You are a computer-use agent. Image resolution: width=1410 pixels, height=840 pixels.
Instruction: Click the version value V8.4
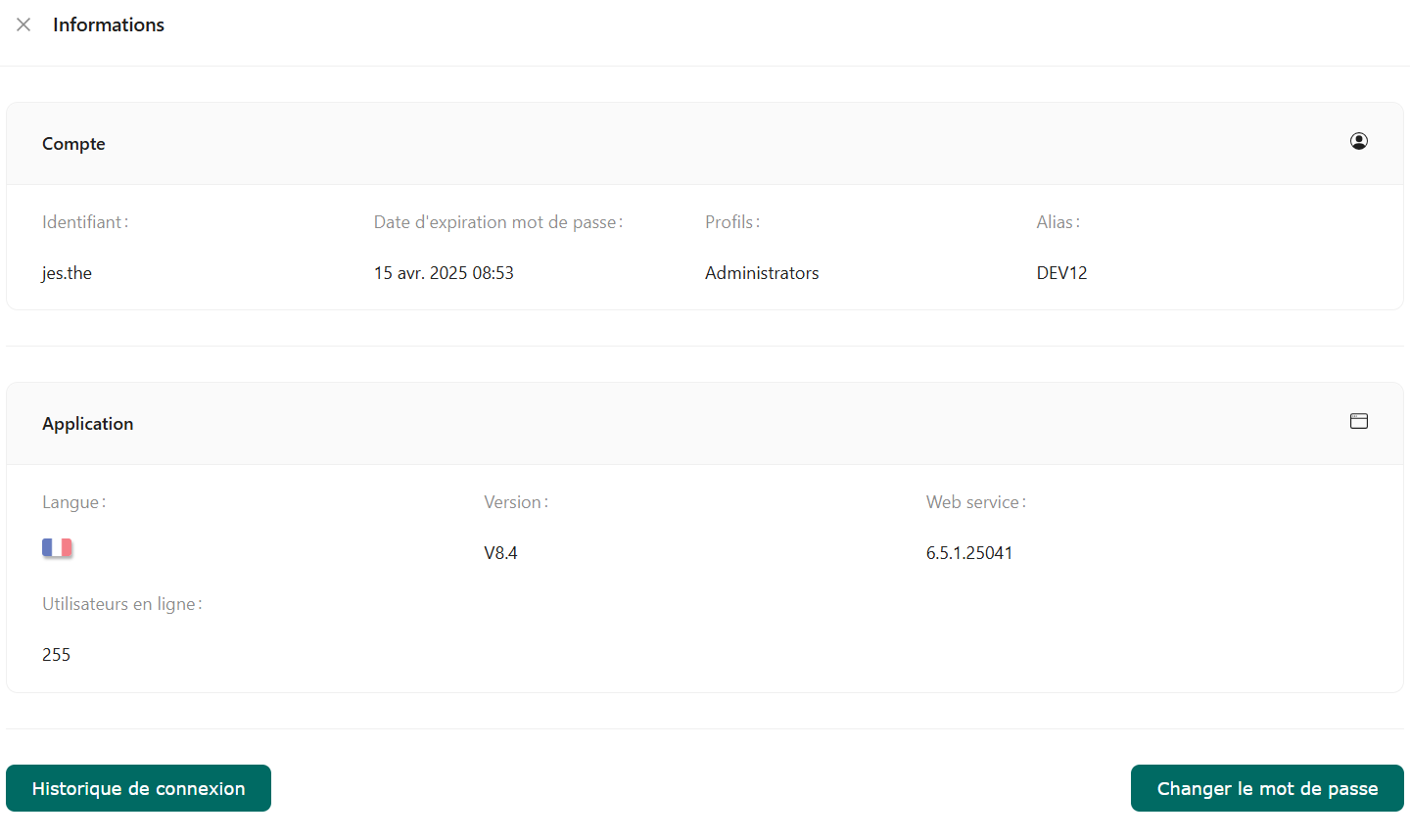(x=500, y=553)
